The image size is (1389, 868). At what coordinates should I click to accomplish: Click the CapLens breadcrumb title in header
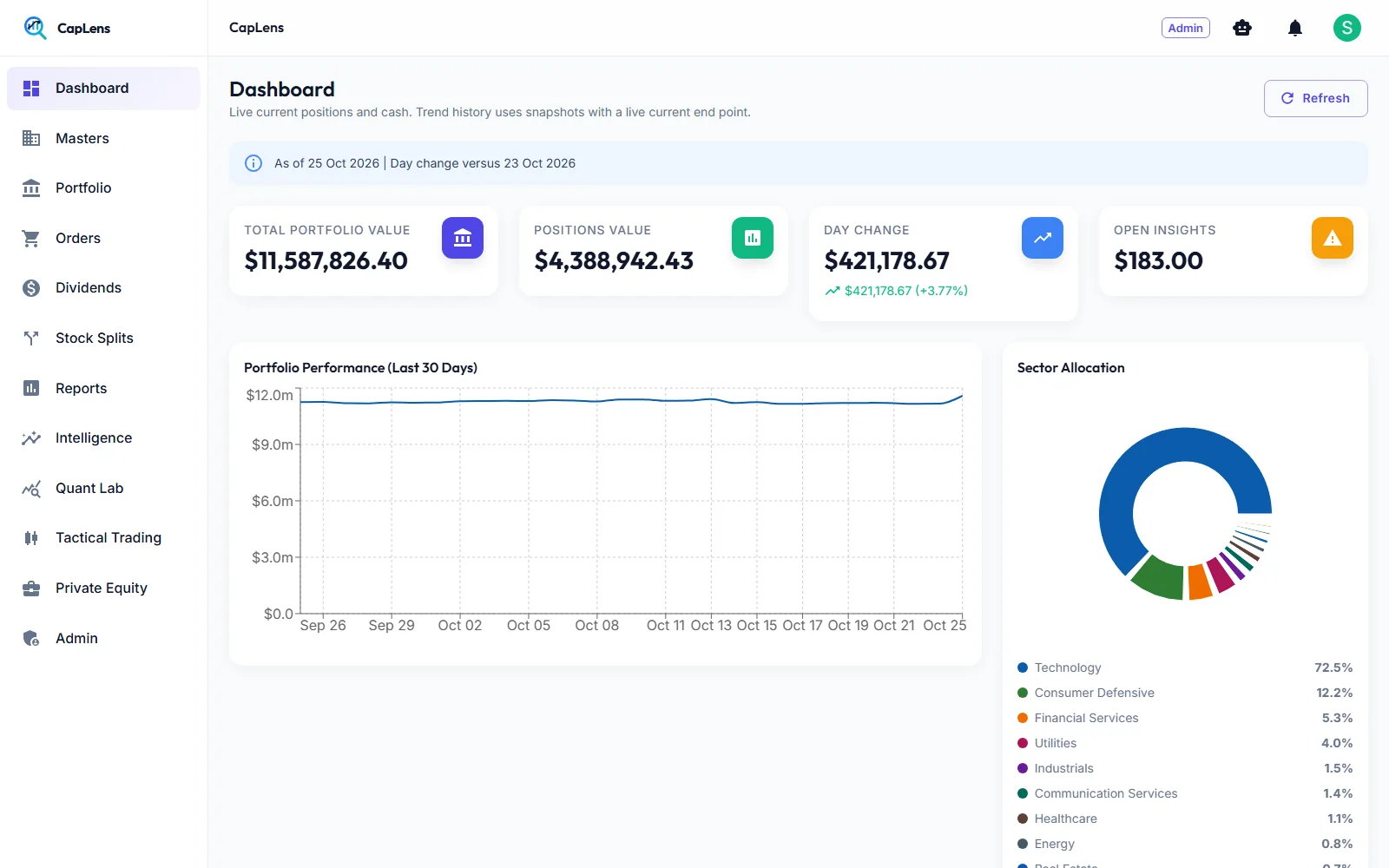(256, 28)
